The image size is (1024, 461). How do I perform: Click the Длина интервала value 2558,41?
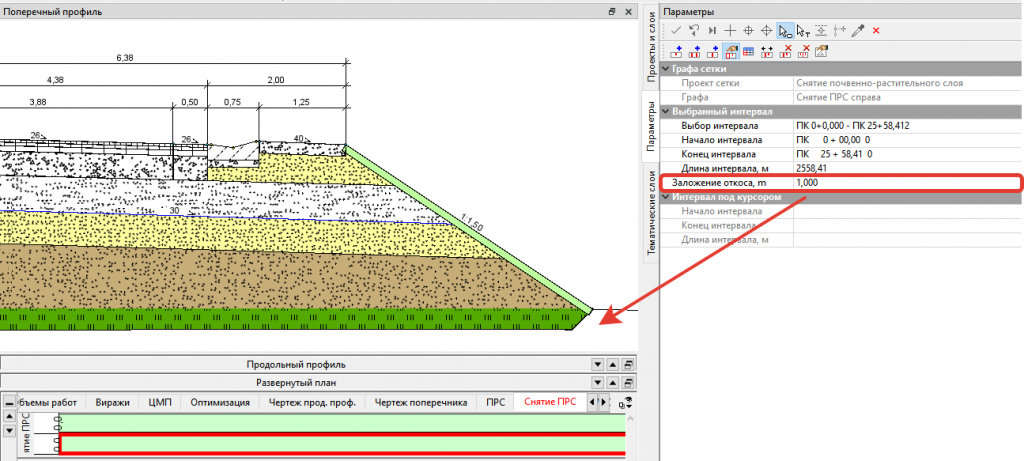[907, 168]
